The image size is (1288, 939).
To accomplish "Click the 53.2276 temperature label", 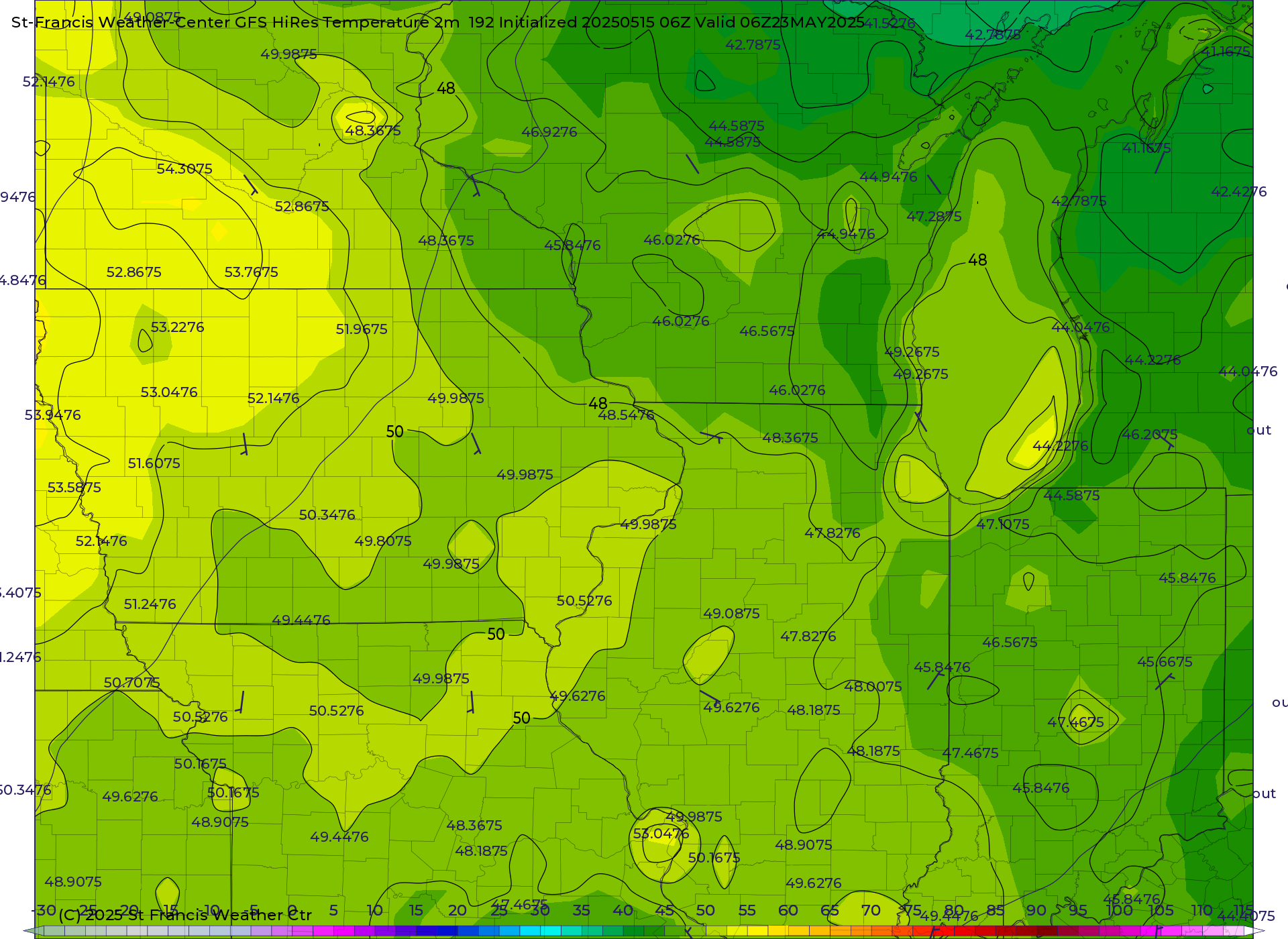I will (x=177, y=327).
